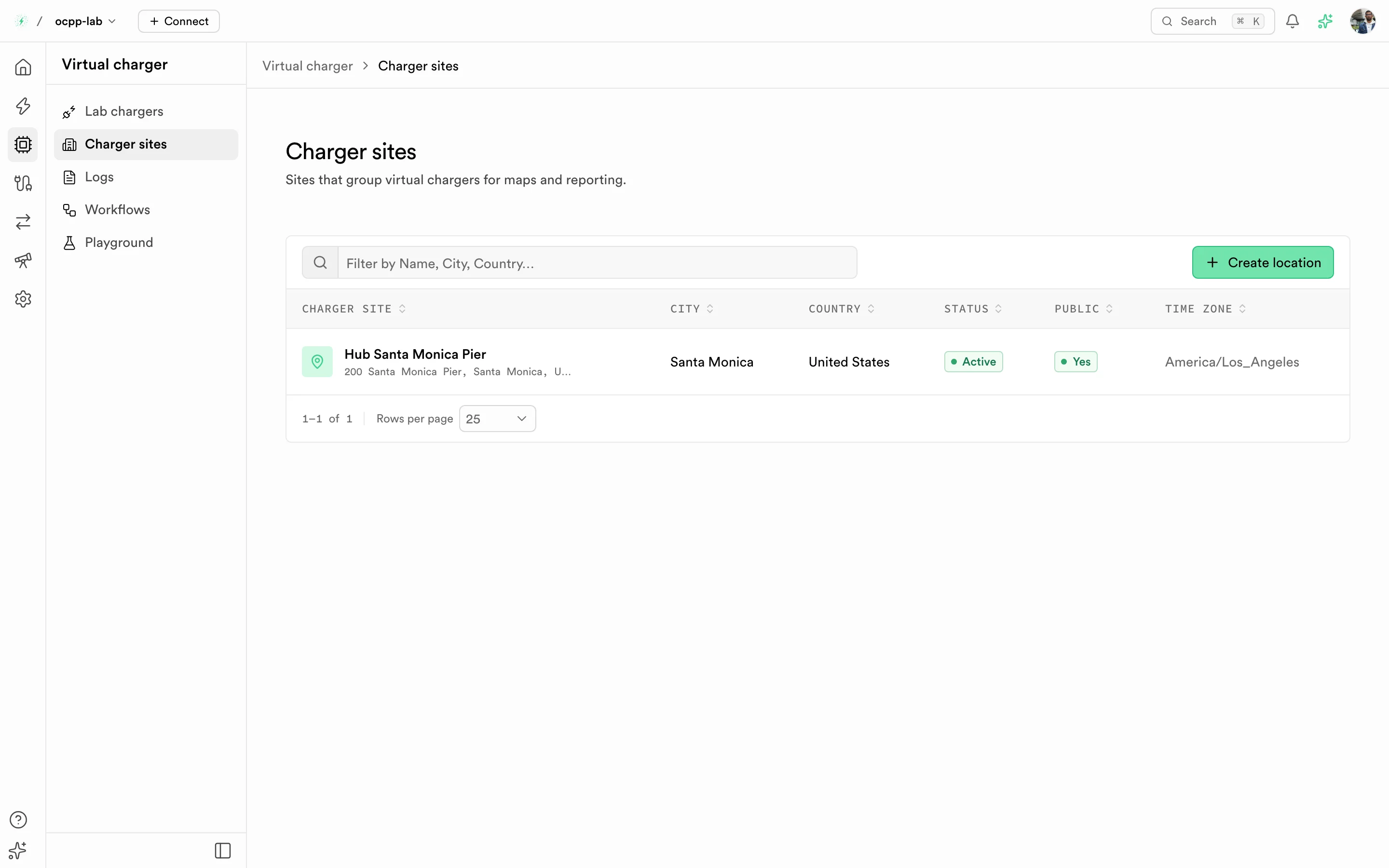Click the America/Los_Angeles time zone cell
Image resolution: width=1389 pixels, height=868 pixels.
1232,362
